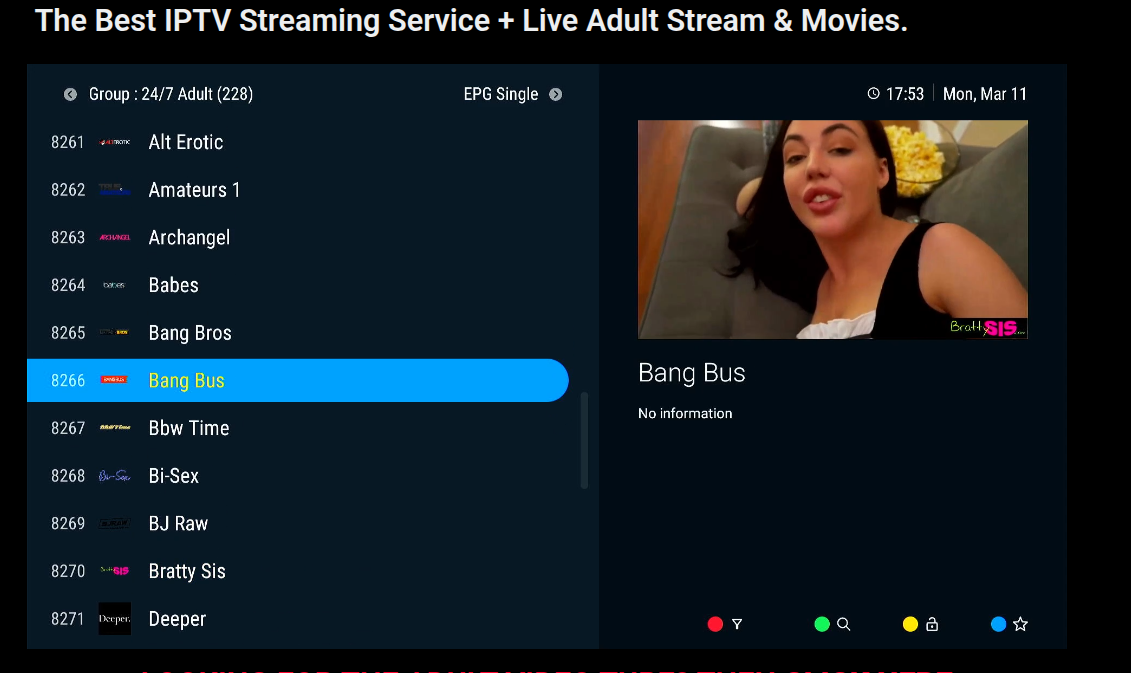
Task: Open the filter funnel icon
Action: point(737,624)
